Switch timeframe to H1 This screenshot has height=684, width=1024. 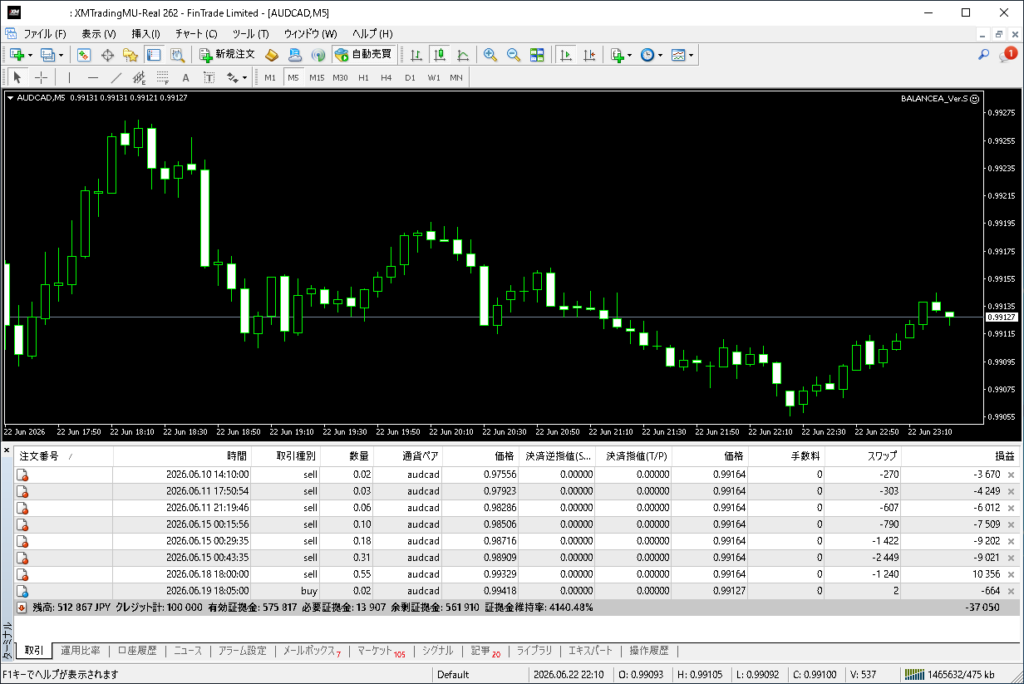pos(364,78)
